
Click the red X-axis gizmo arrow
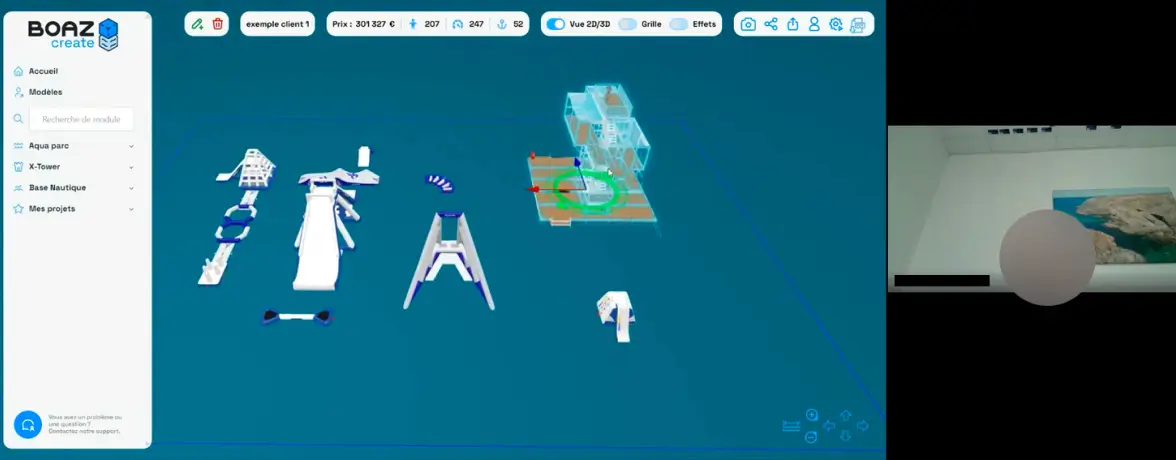pyautogui.click(x=535, y=190)
